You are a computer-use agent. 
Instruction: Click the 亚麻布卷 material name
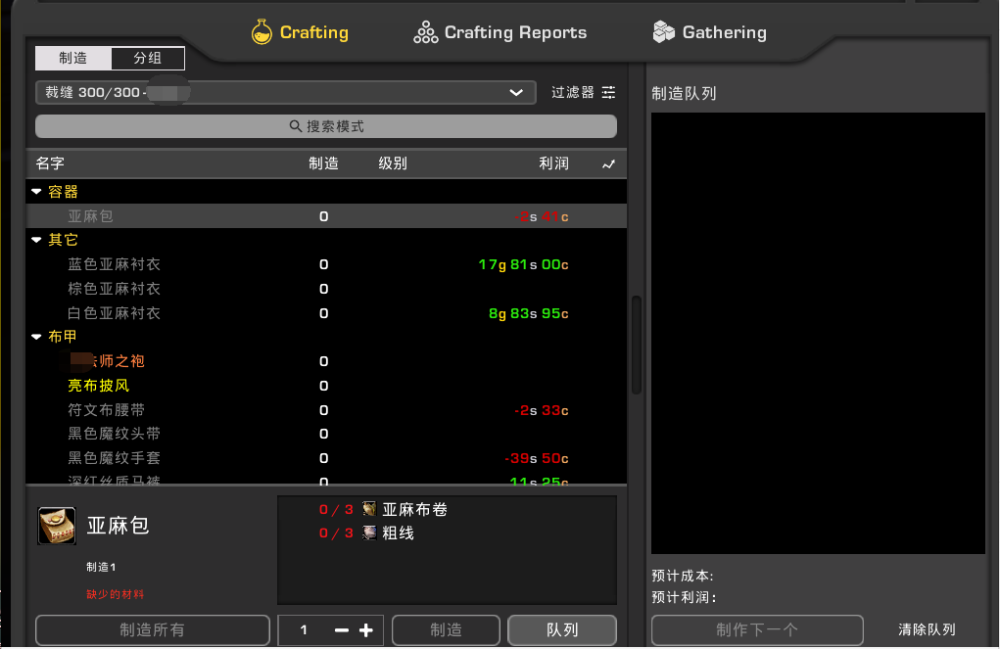pos(415,509)
